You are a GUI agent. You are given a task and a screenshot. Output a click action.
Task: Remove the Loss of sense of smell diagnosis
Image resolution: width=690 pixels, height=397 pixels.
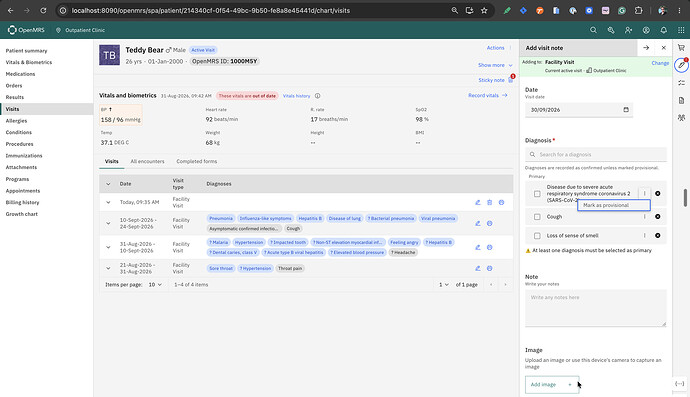[657, 235]
